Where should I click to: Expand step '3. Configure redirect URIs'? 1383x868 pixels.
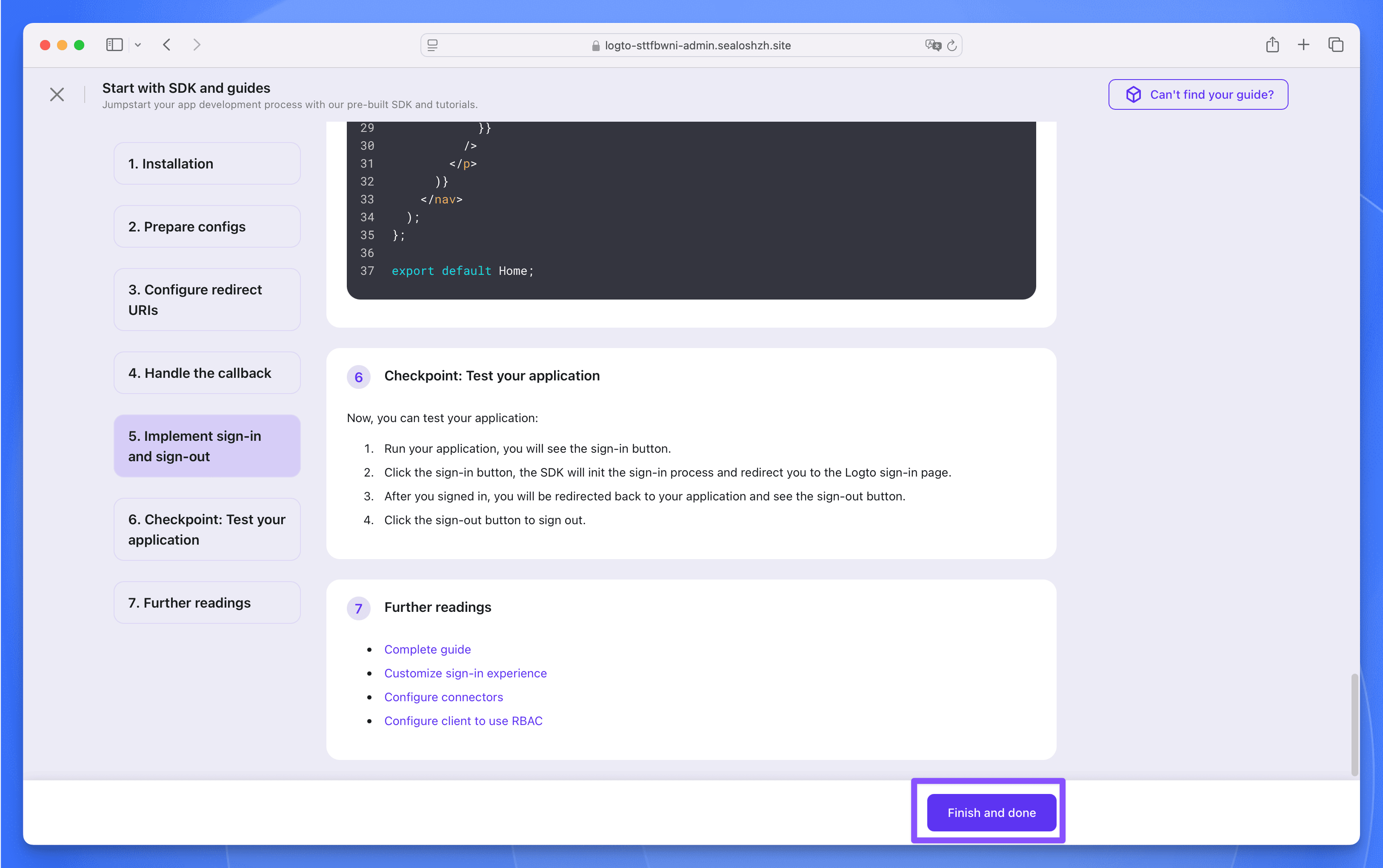pyautogui.click(x=207, y=299)
